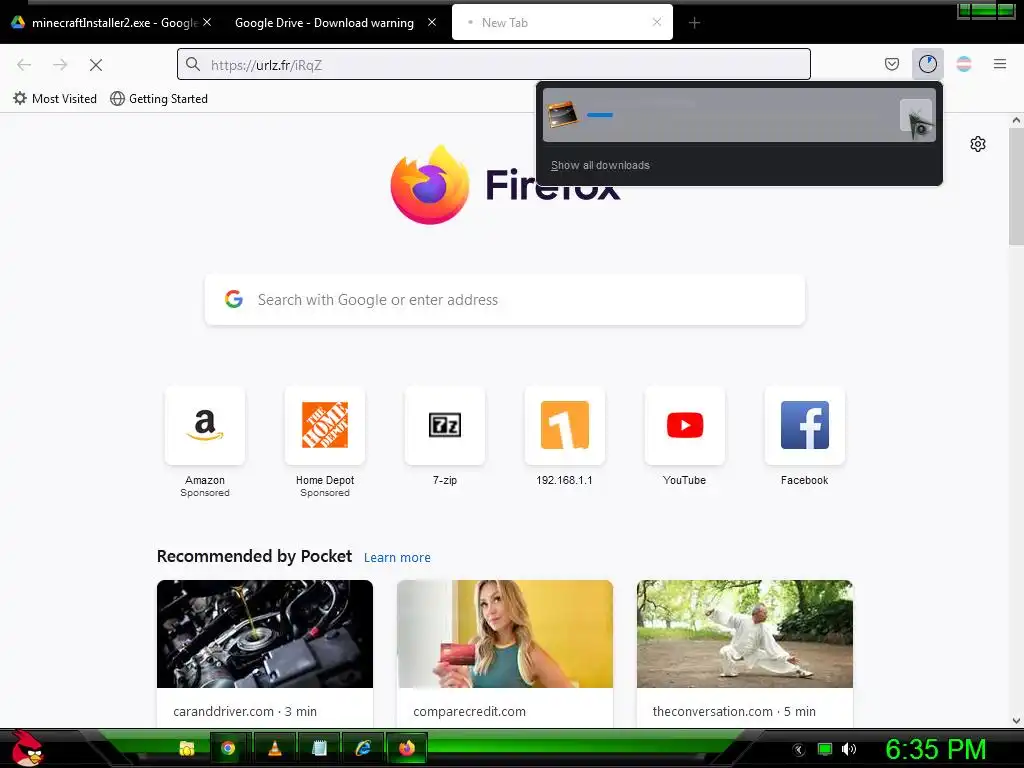Launch VLC from the taskbar
Viewport: 1024px width, 768px height.
pos(275,748)
